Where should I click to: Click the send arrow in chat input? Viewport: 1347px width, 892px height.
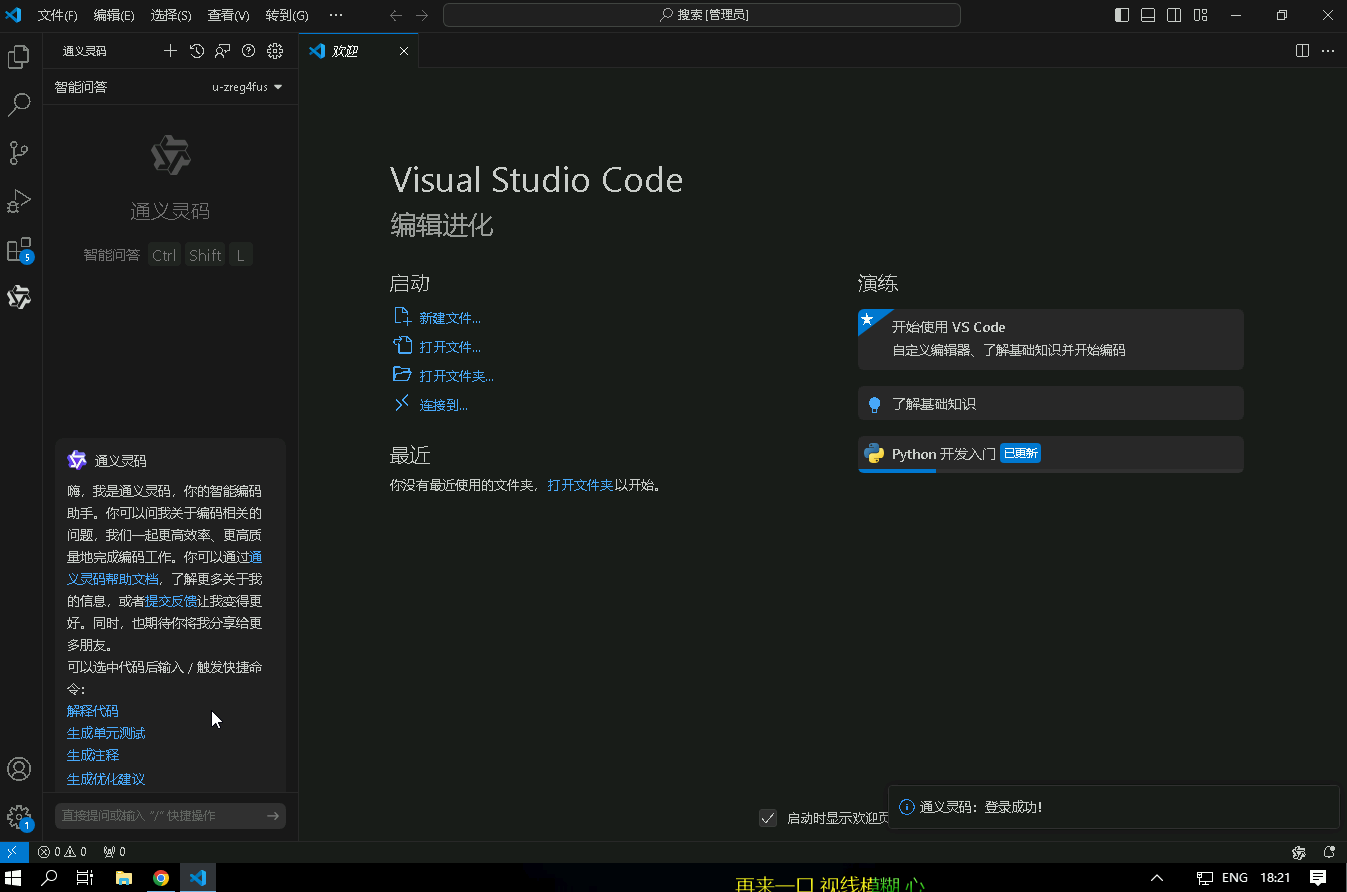273,816
